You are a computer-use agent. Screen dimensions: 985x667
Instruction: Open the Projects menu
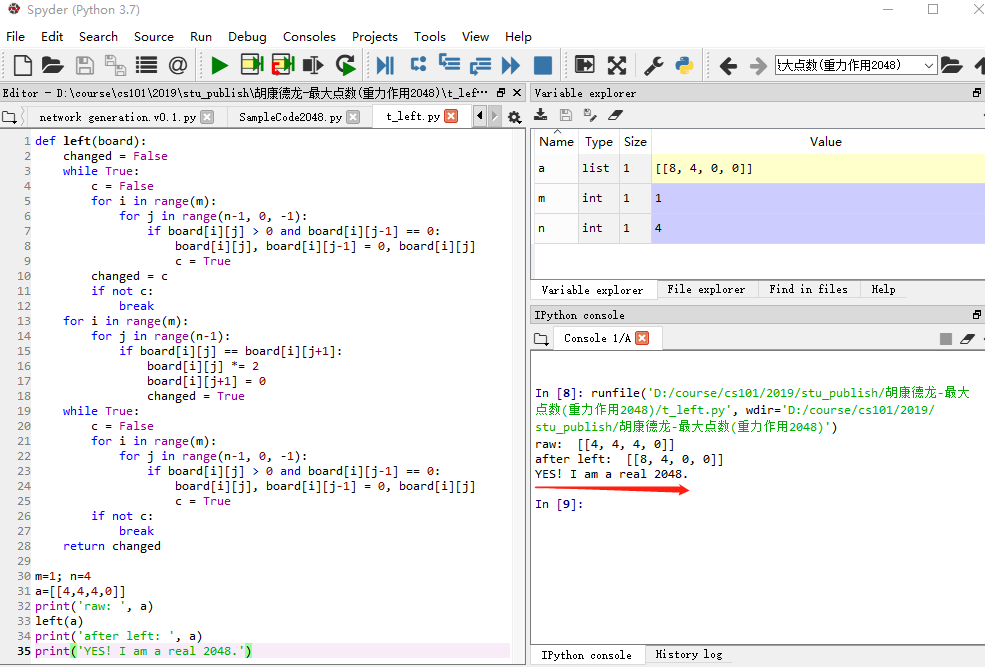pyautogui.click(x=374, y=36)
